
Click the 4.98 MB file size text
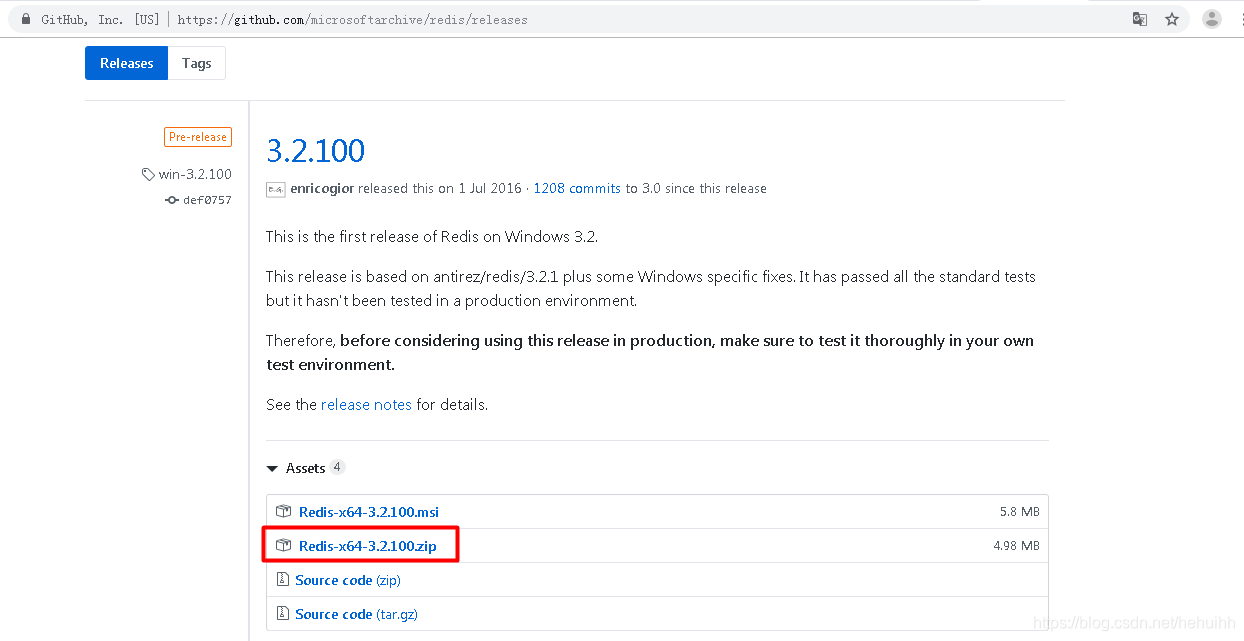point(1017,546)
